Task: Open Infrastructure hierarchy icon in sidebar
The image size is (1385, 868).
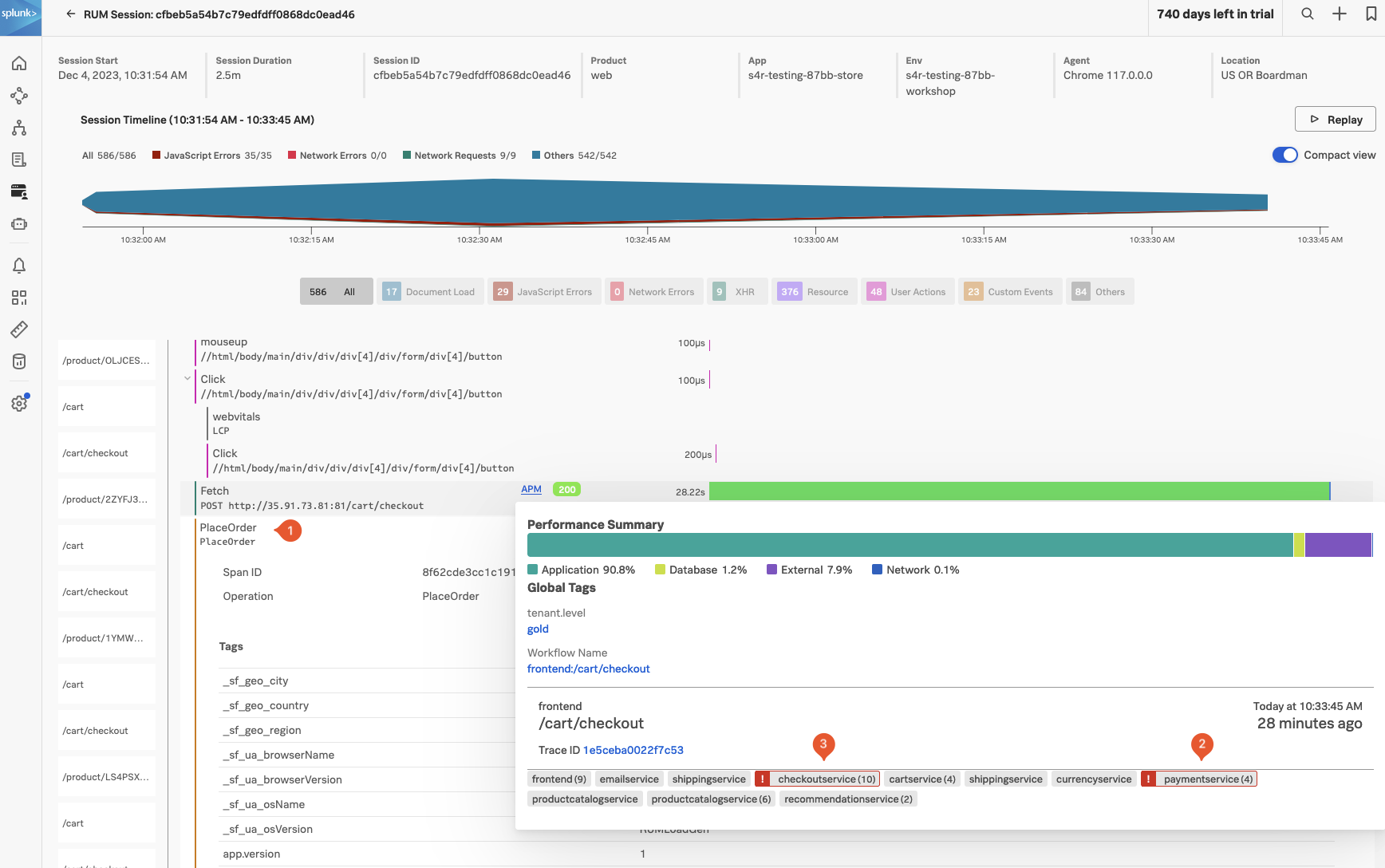Action: 20,128
